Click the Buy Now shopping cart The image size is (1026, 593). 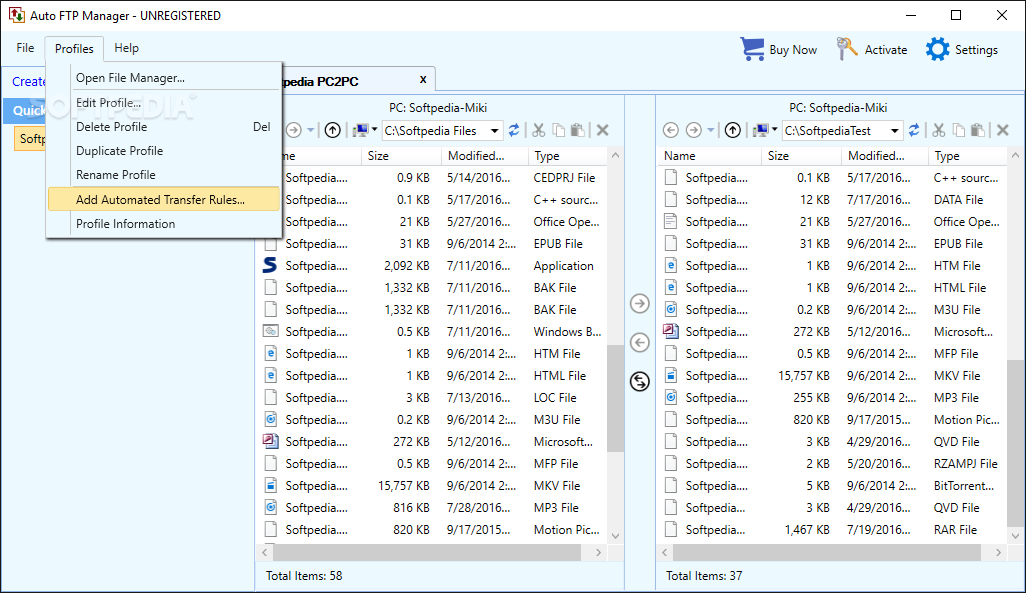click(779, 49)
